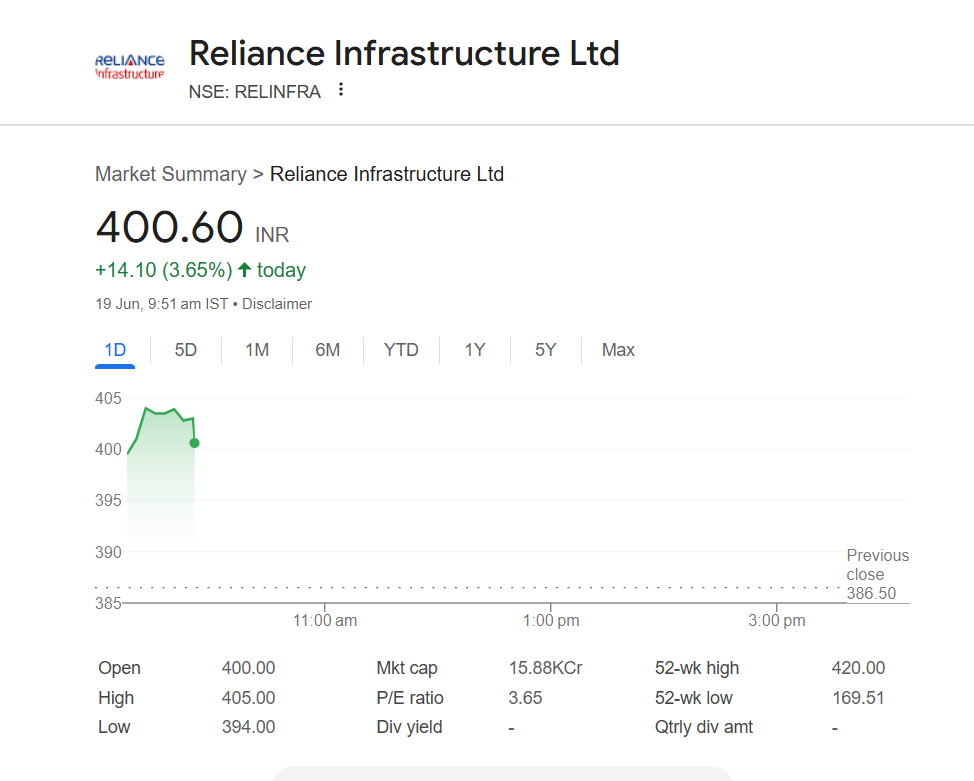
Task: Switch to the 5Y chart tab
Action: tap(545, 350)
